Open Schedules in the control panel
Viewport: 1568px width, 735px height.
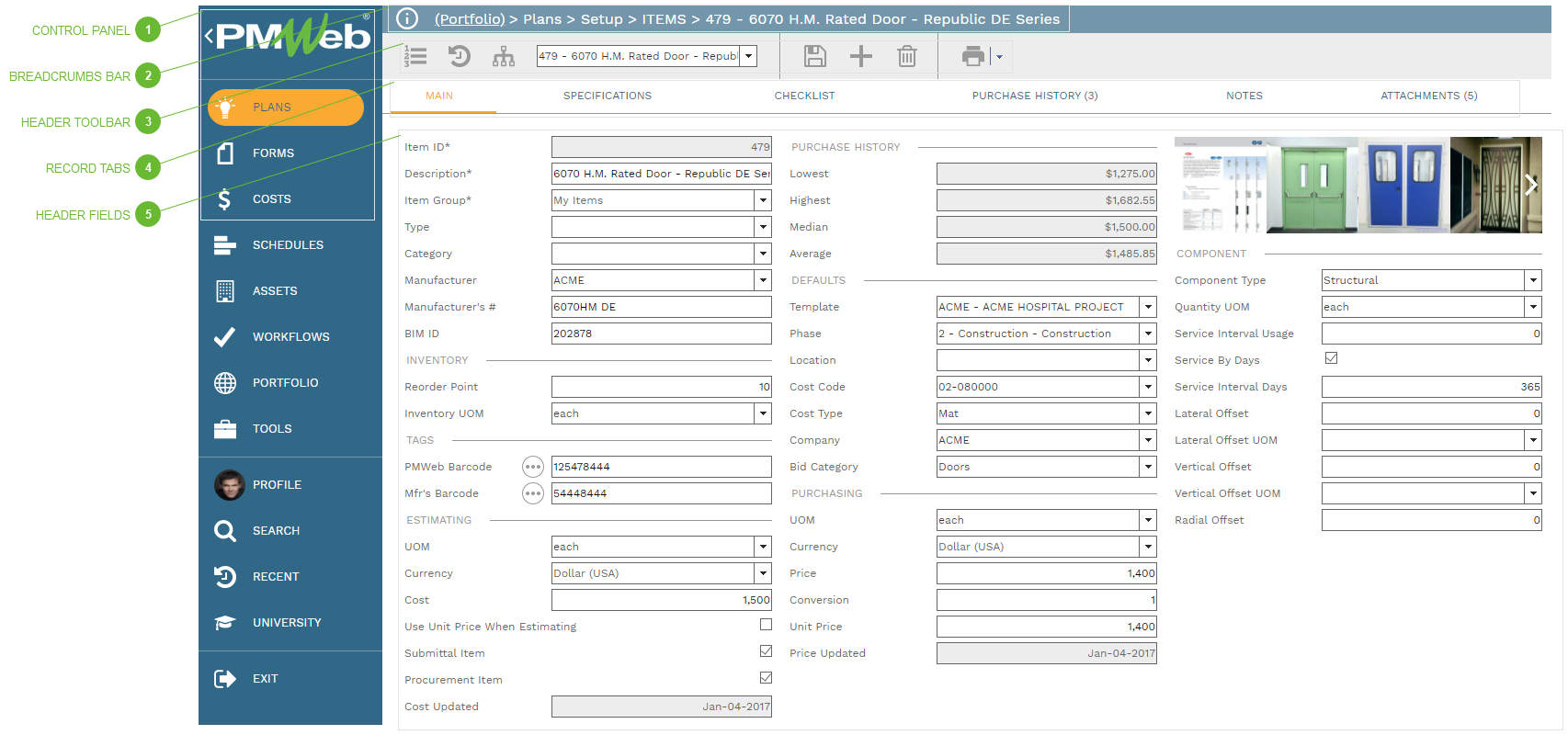point(288,245)
